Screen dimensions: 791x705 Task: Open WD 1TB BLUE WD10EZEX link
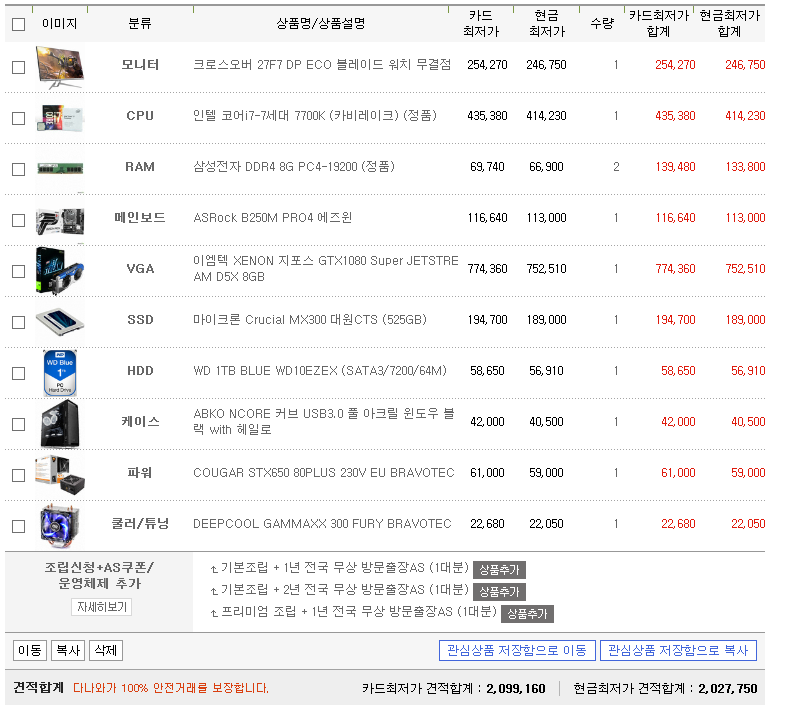[320, 371]
